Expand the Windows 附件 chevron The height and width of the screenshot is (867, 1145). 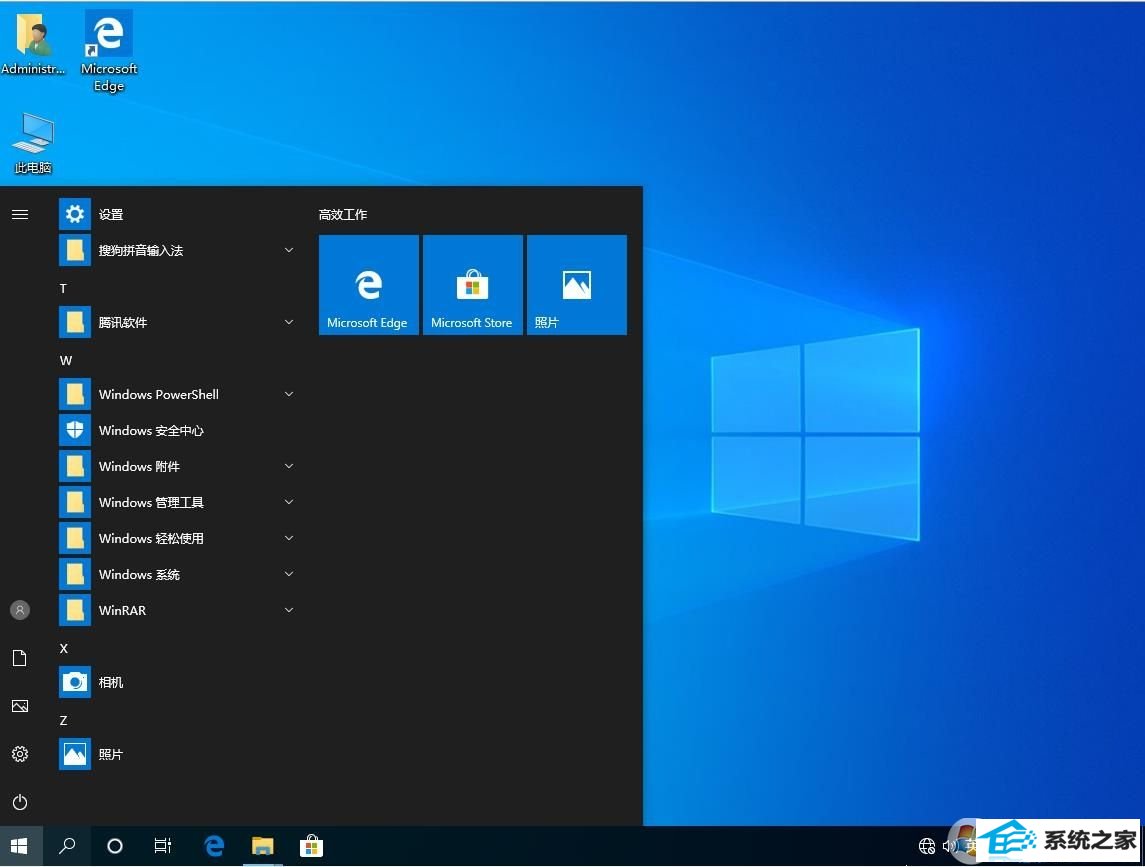coord(289,466)
